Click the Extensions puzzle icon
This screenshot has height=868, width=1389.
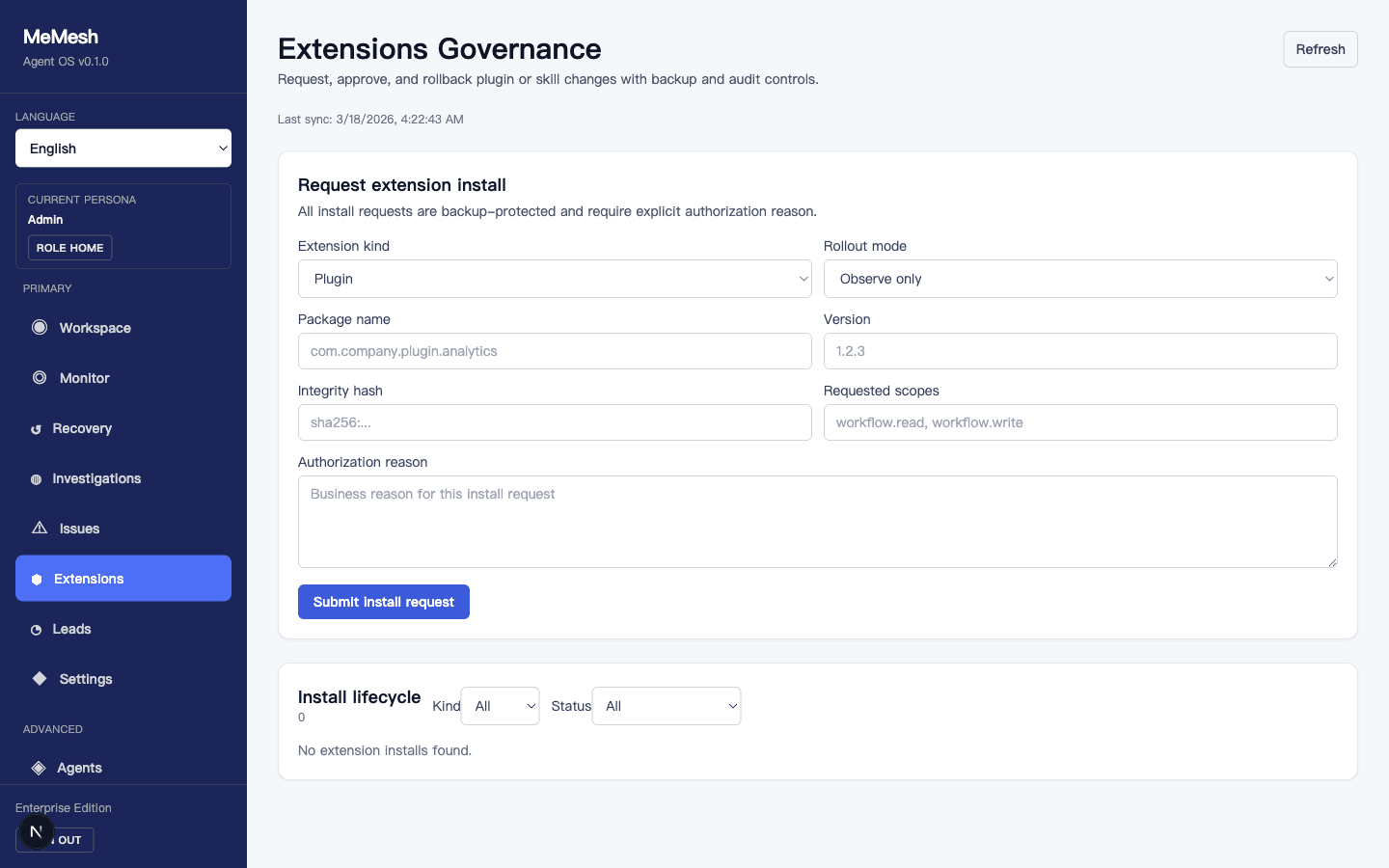coord(40,578)
